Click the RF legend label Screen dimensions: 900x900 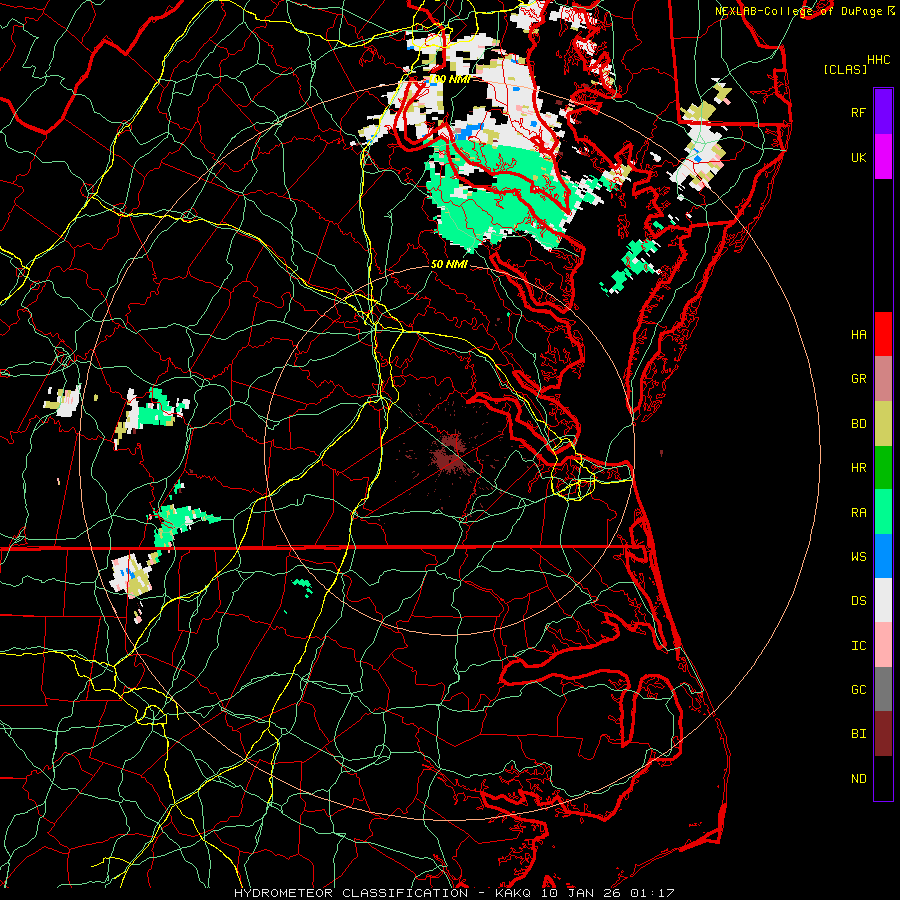[x=858, y=112]
